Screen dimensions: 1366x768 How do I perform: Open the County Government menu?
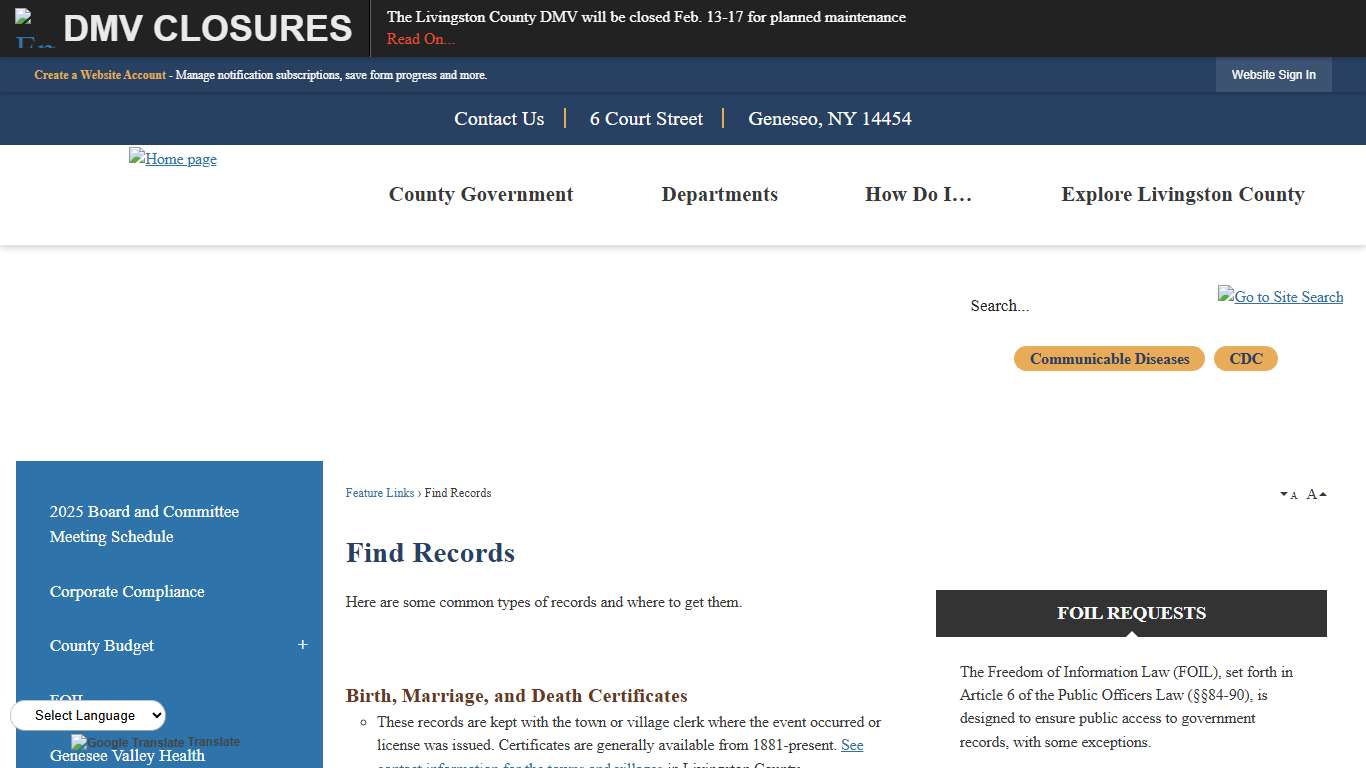[x=481, y=194]
